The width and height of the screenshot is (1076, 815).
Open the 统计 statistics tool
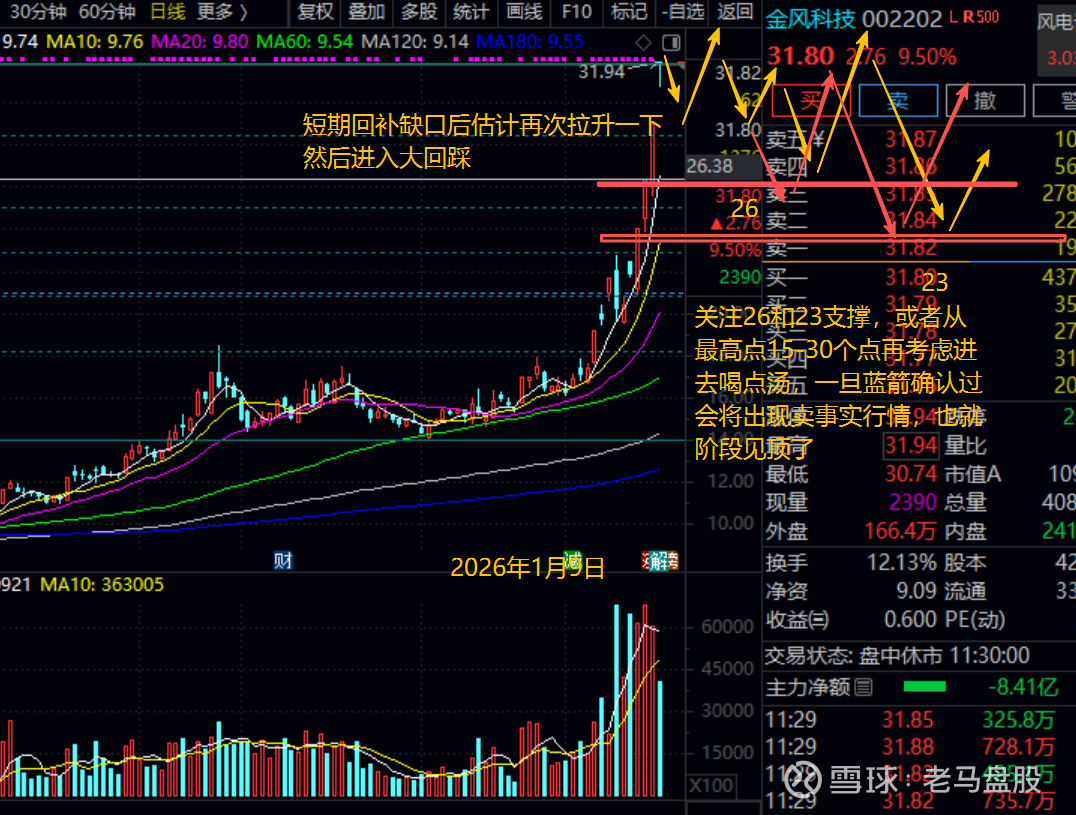coord(471,12)
